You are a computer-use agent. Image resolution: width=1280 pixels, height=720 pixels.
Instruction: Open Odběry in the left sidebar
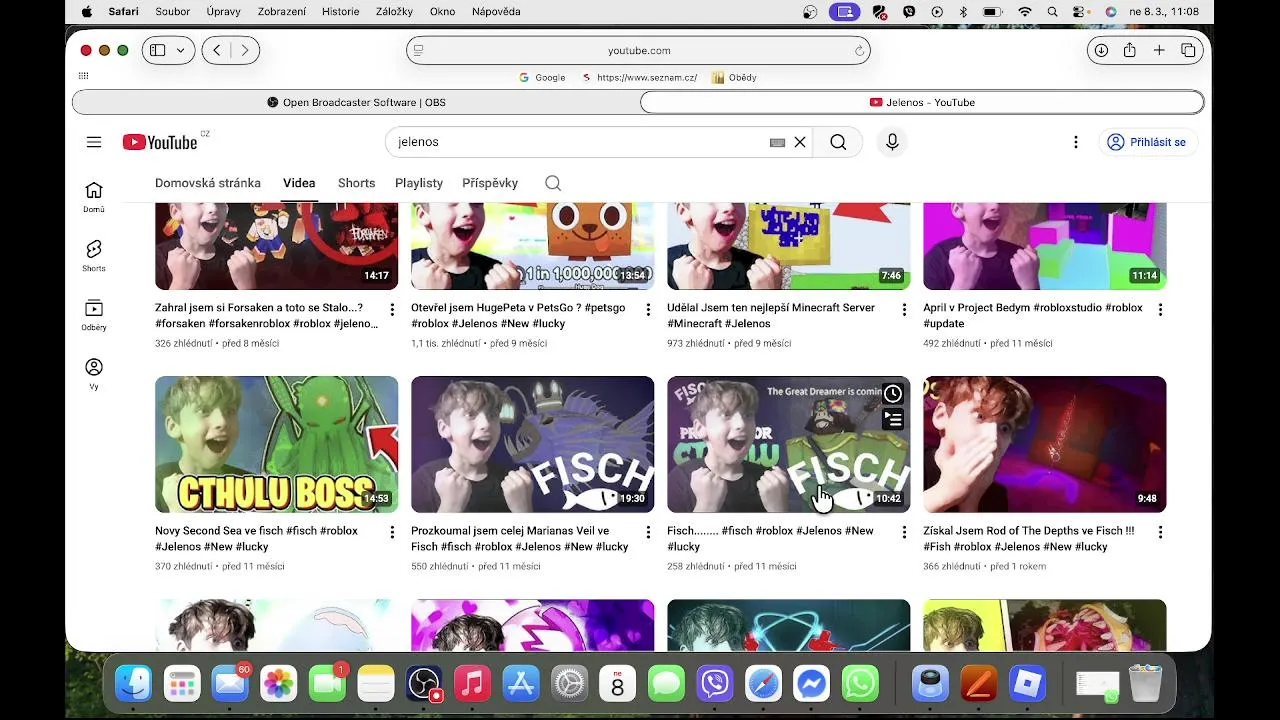(x=93, y=315)
